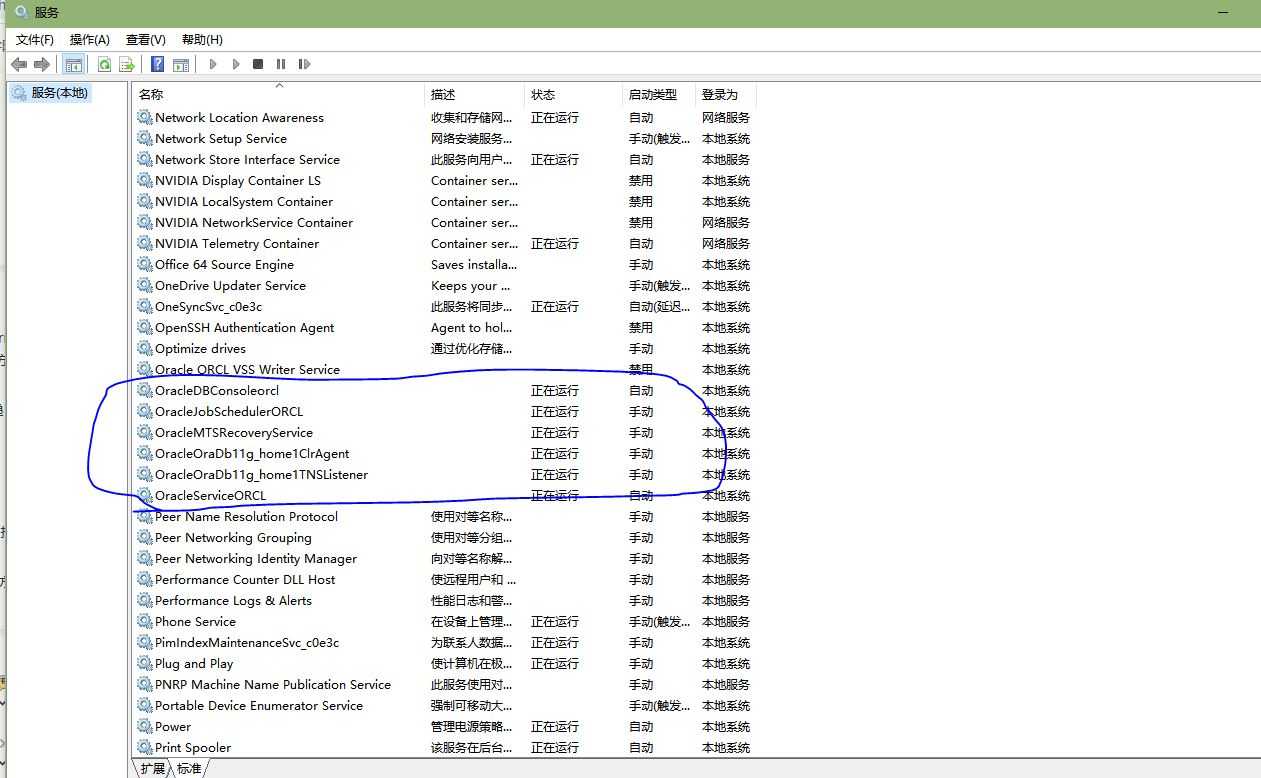Export the list using the toolbar icon
Screen dimensions: 1261x778
(127, 64)
